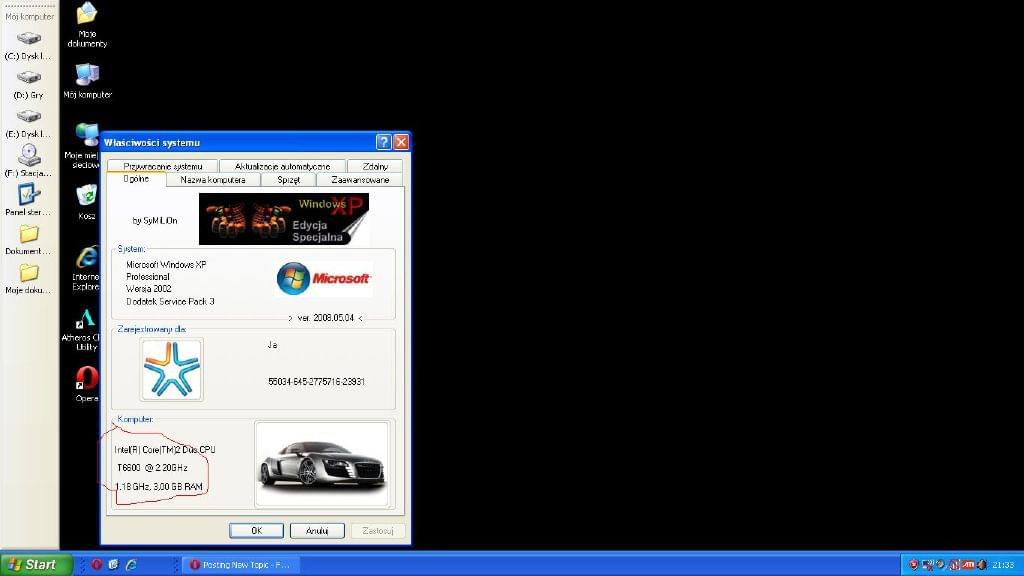Click the Intel(R) Core(TM)2 Duo CPU line

(165, 449)
